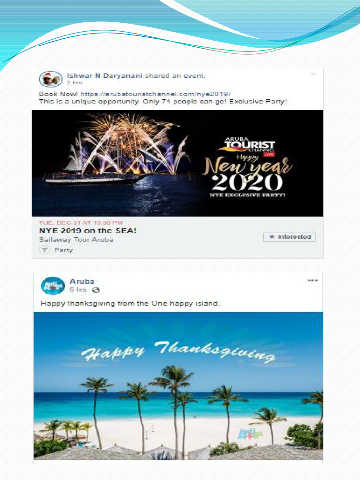Open the Aruba page name link
The image size is (360, 480).
(x=82, y=281)
